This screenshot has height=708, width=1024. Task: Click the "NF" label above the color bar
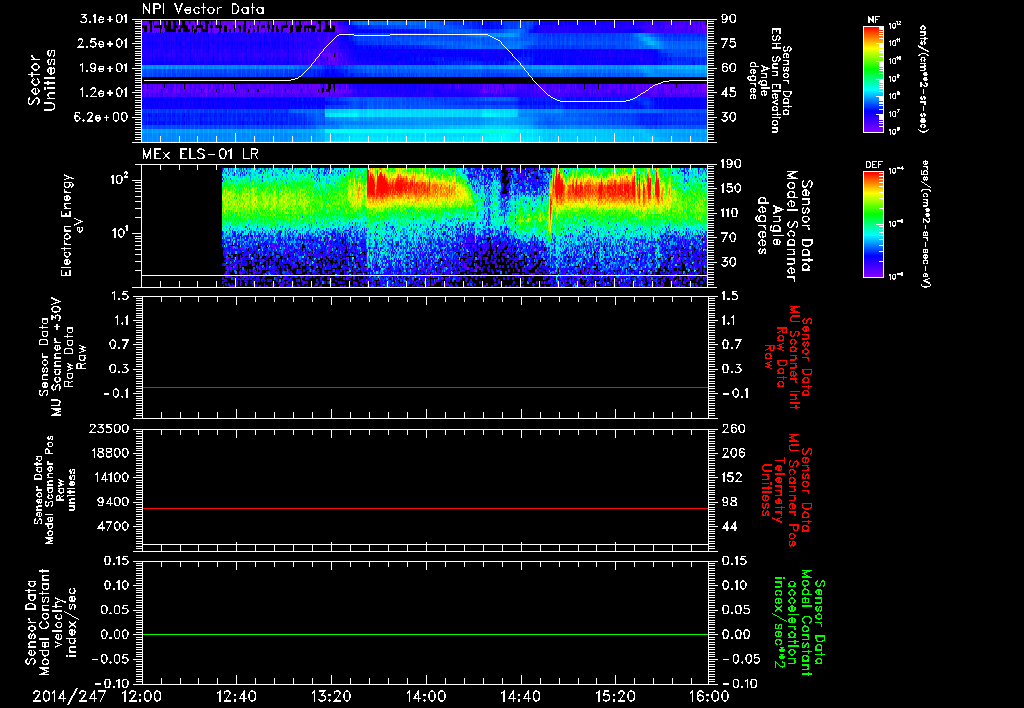873,20
